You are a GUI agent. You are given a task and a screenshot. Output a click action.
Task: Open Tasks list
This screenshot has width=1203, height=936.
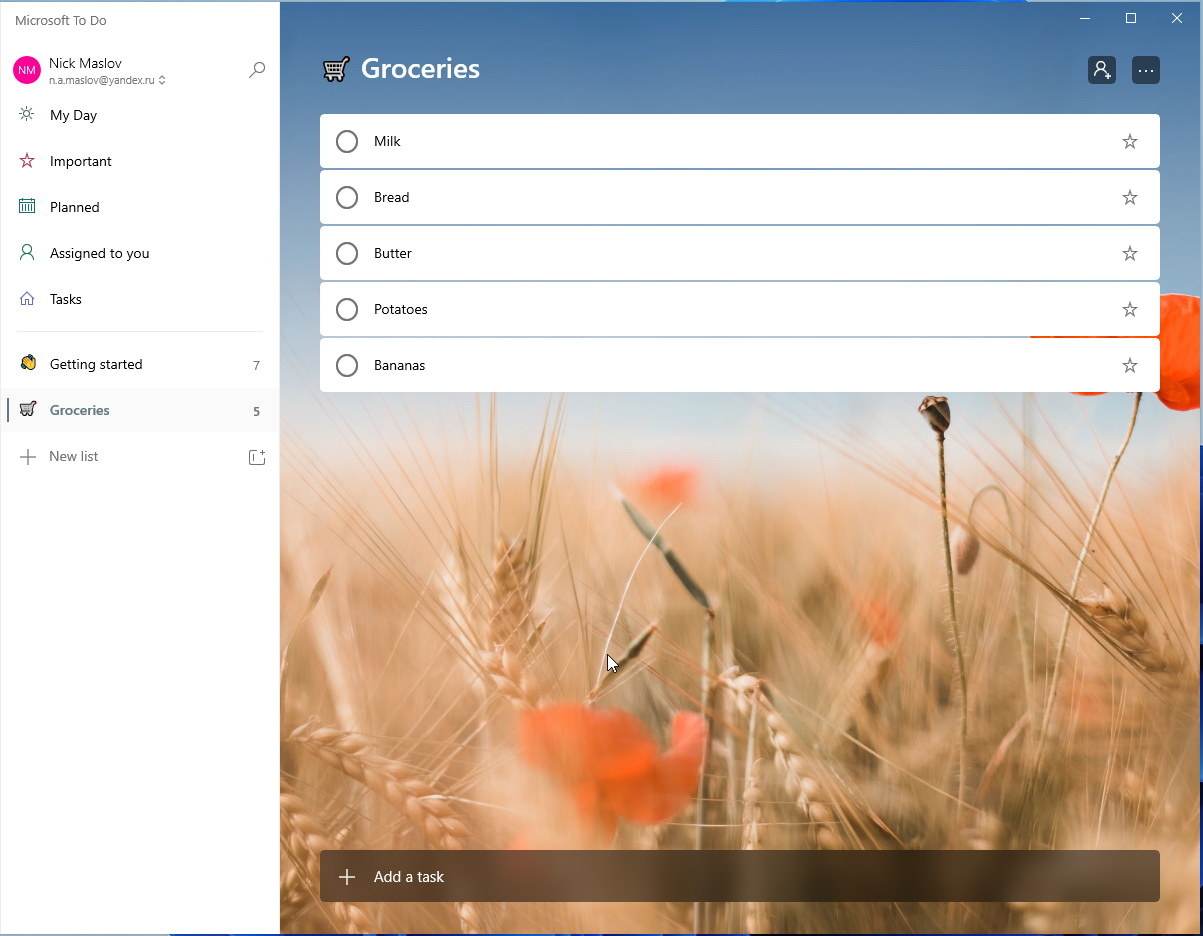pos(140,299)
